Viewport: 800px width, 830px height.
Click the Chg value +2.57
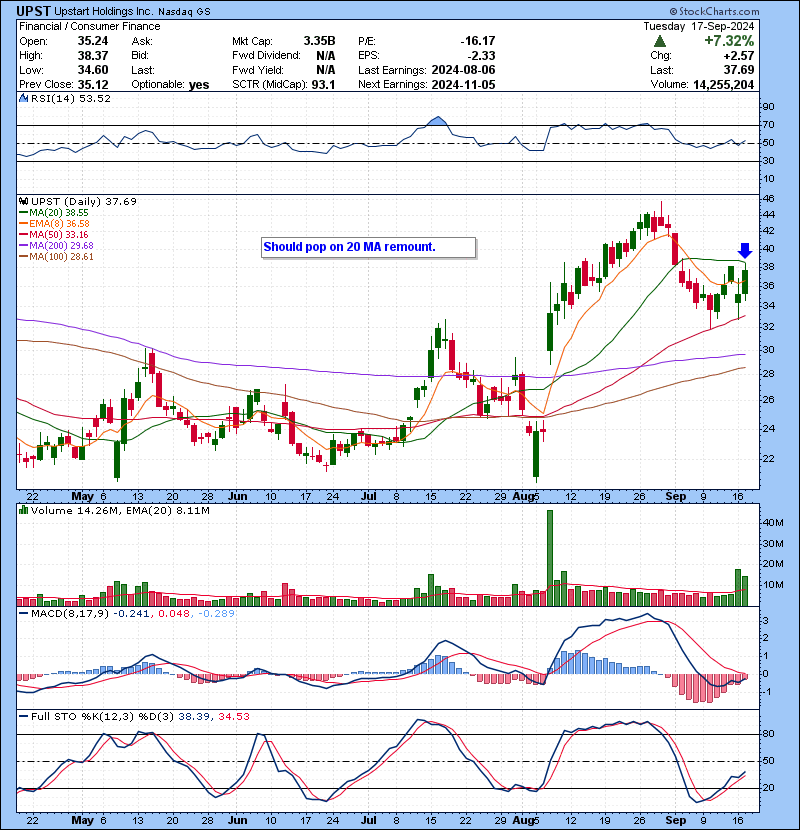pos(740,55)
